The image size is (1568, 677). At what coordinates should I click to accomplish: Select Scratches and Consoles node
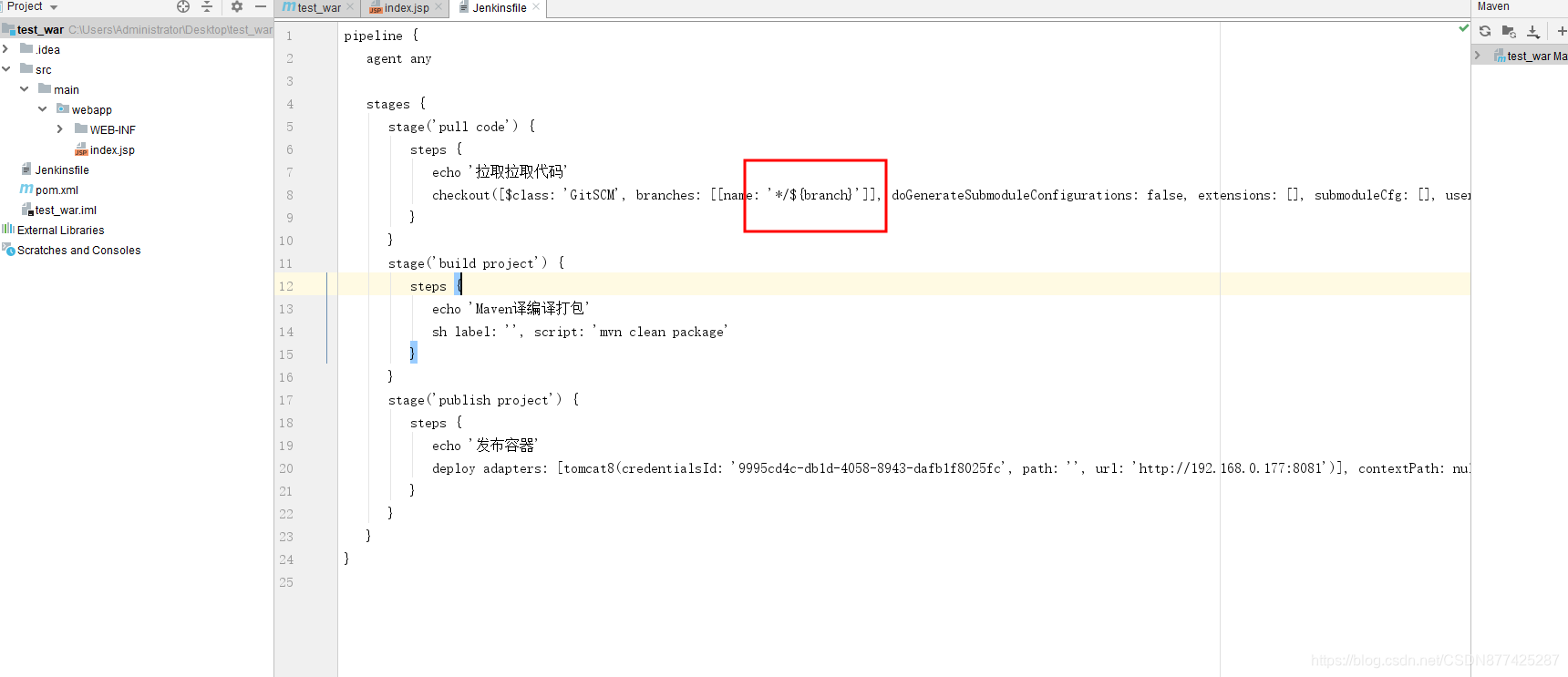[72, 251]
